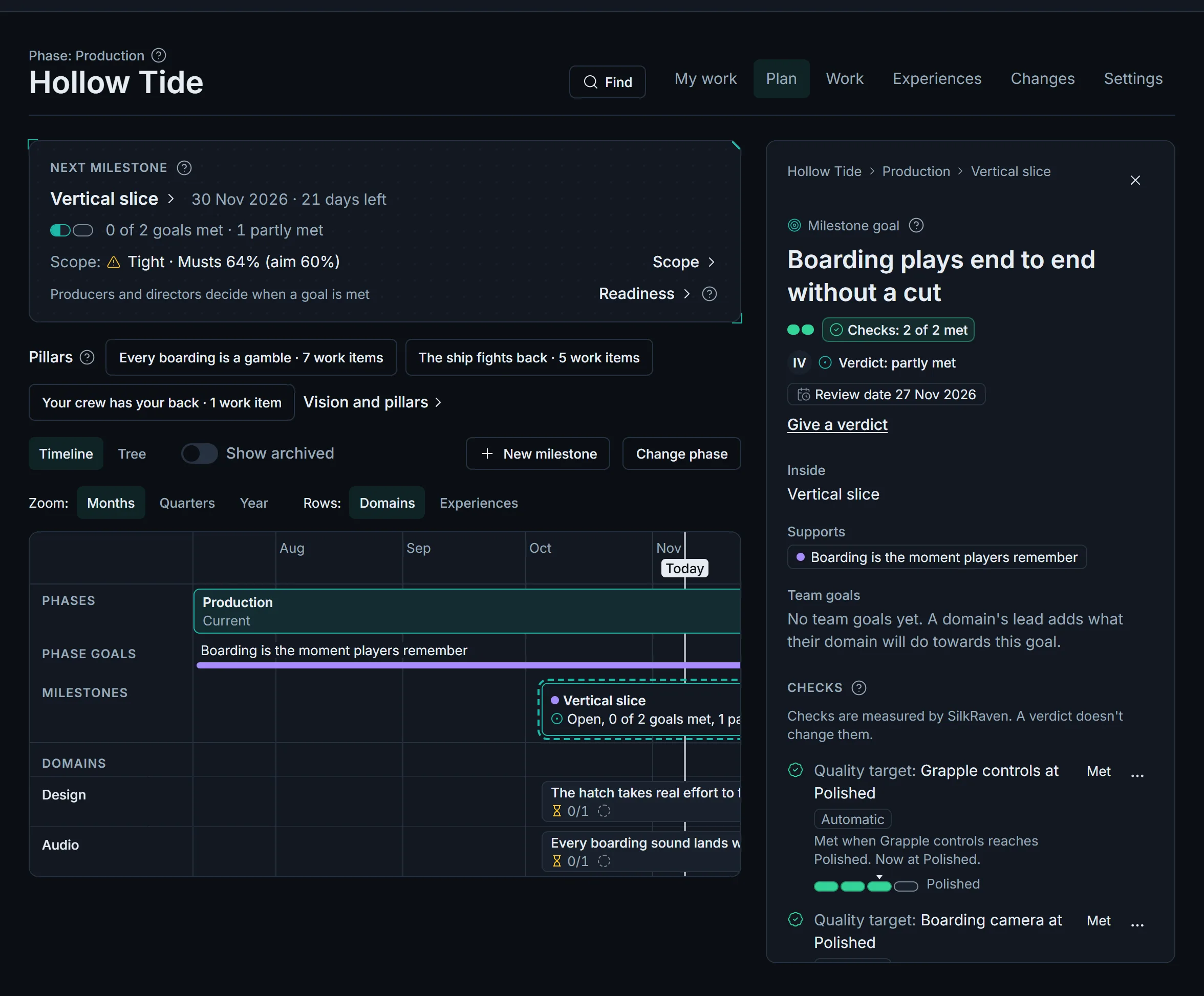Open Changes tab
Screen dimensions: 1204x996
point(1042,79)
